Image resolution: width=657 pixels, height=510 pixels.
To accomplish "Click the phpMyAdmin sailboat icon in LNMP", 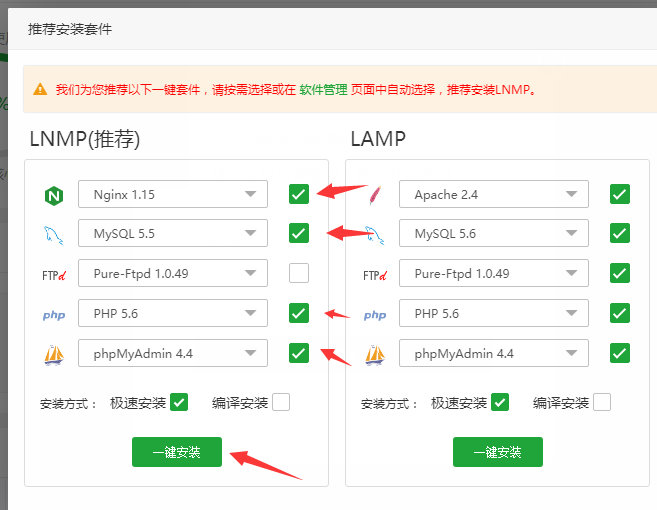I will pyautogui.click(x=53, y=354).
